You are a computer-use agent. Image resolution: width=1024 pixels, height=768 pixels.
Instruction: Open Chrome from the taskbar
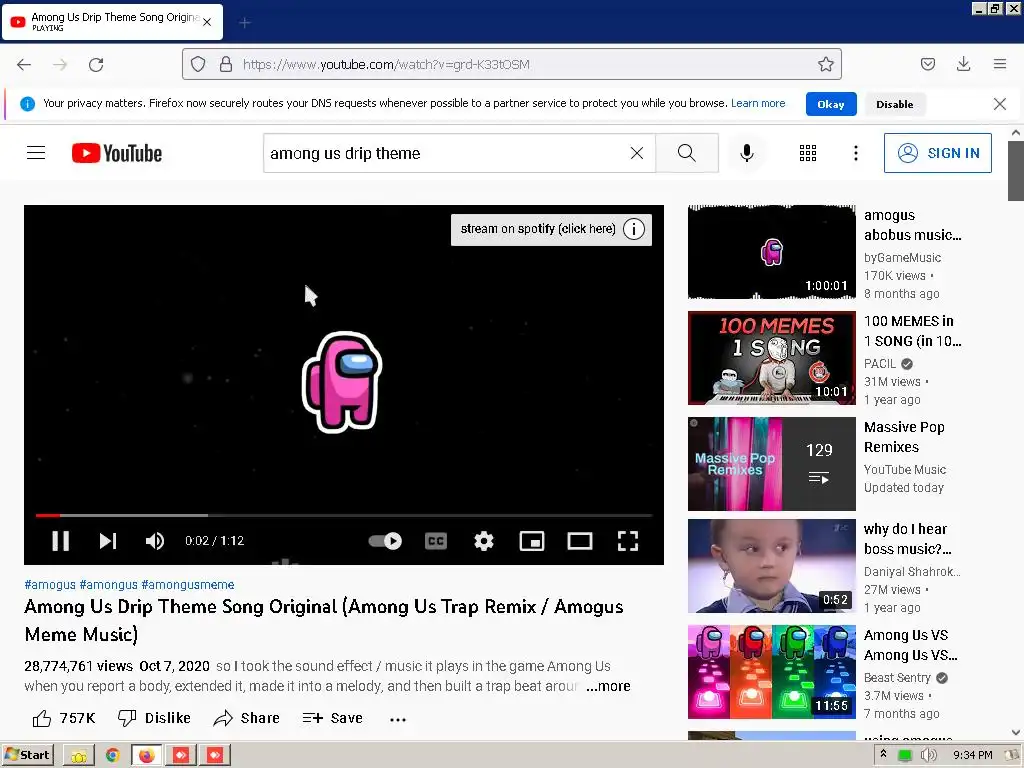point(112,756)
